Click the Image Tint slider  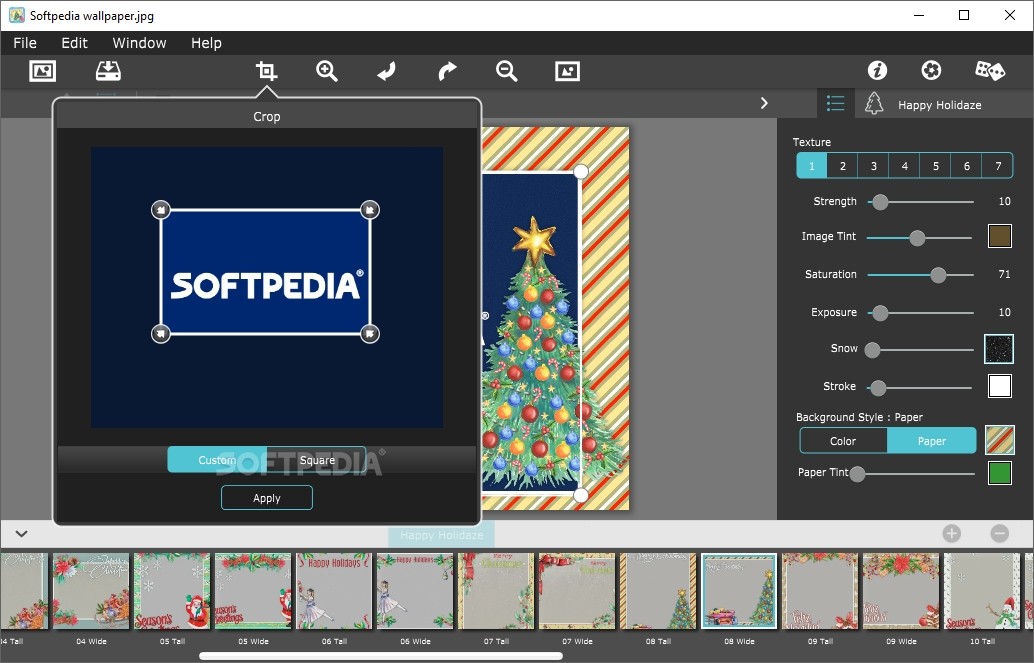pos(919,238)
